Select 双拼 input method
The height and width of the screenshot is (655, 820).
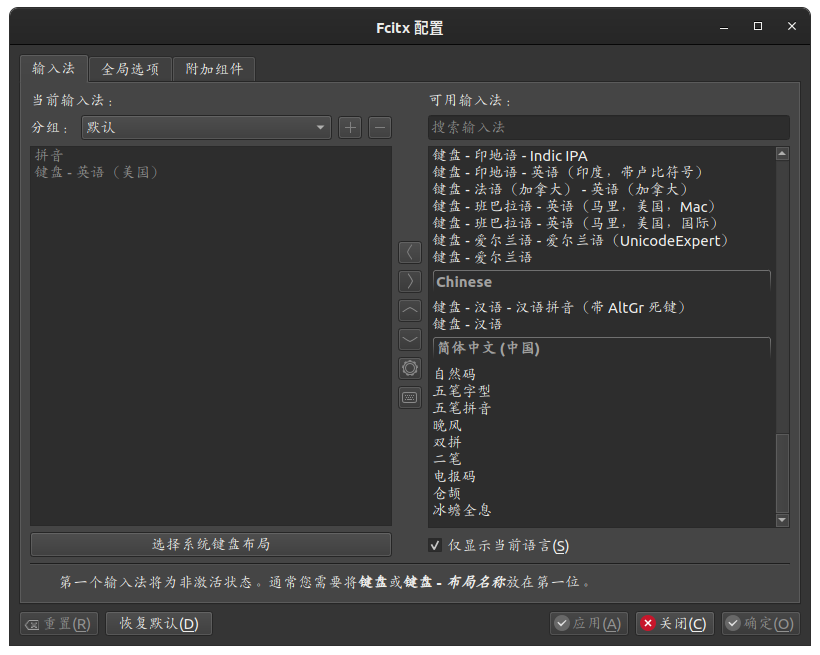(x=601, y=442)
